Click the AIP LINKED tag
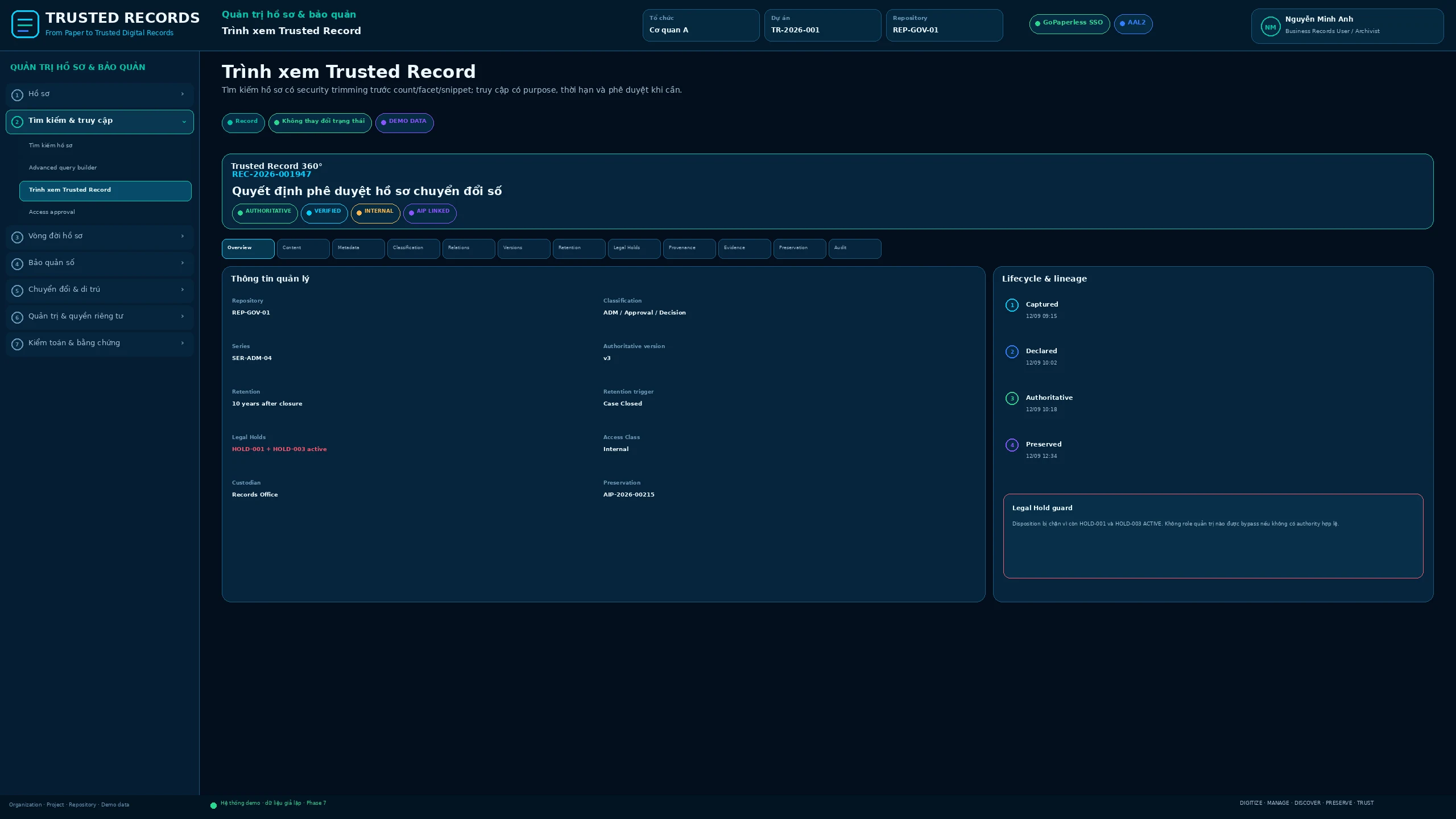Image resolution: width=1456 pixels, height=819 pixels. 429,213
